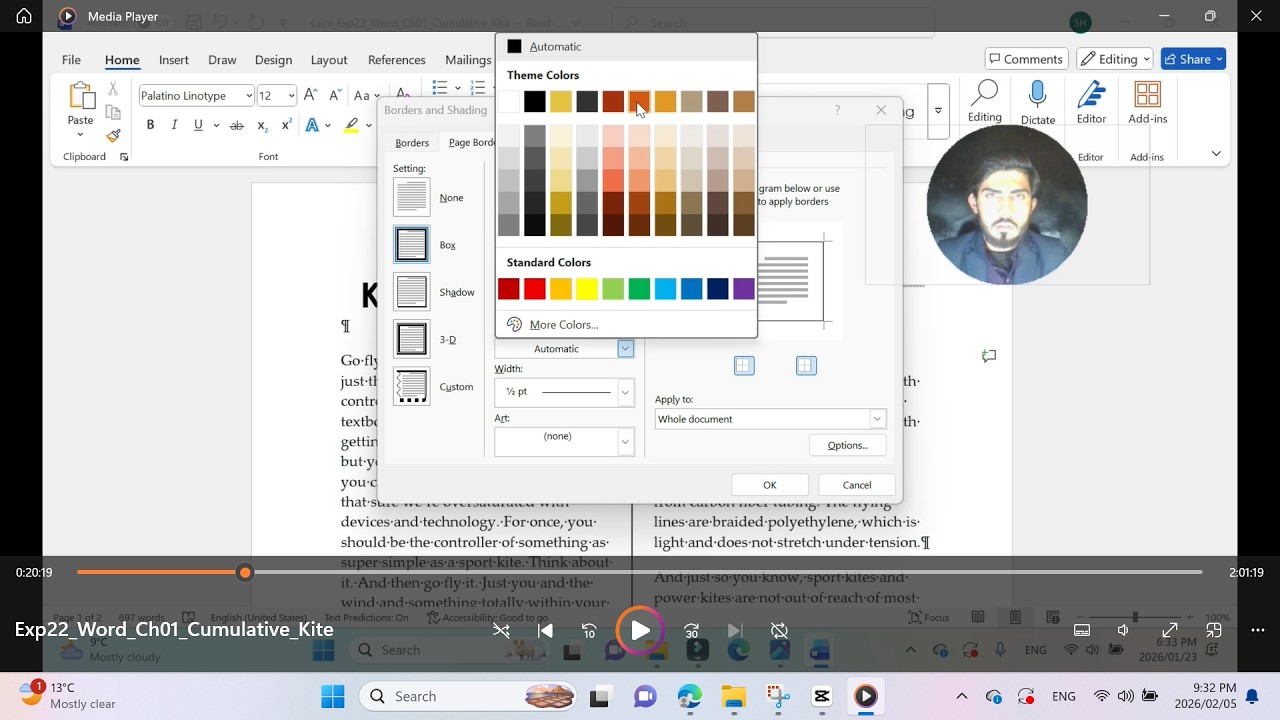Go to the previous track
Screen dimensions: 1280x720
[545, 630]
